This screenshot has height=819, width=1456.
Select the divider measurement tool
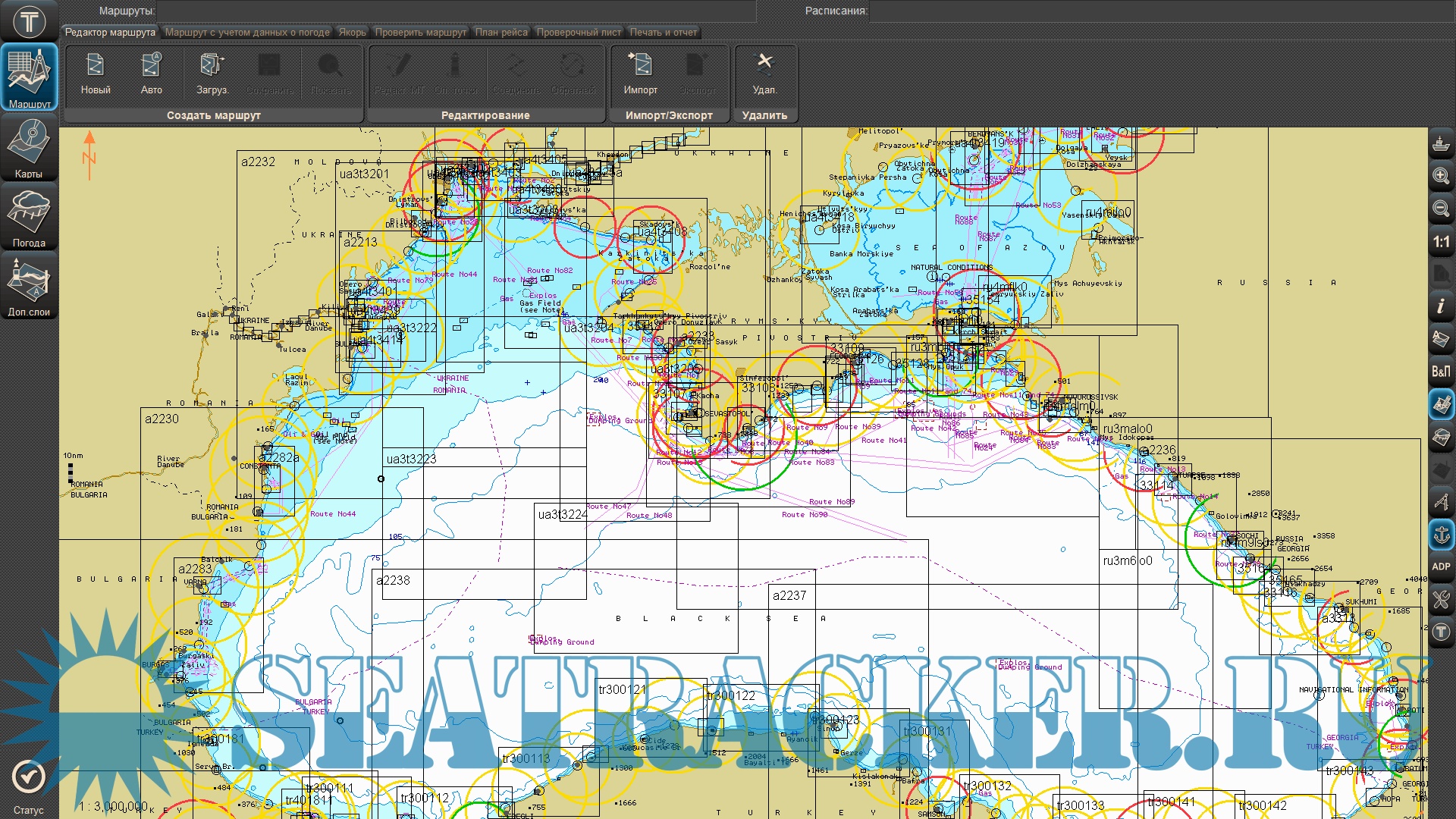coord(1441,502)
